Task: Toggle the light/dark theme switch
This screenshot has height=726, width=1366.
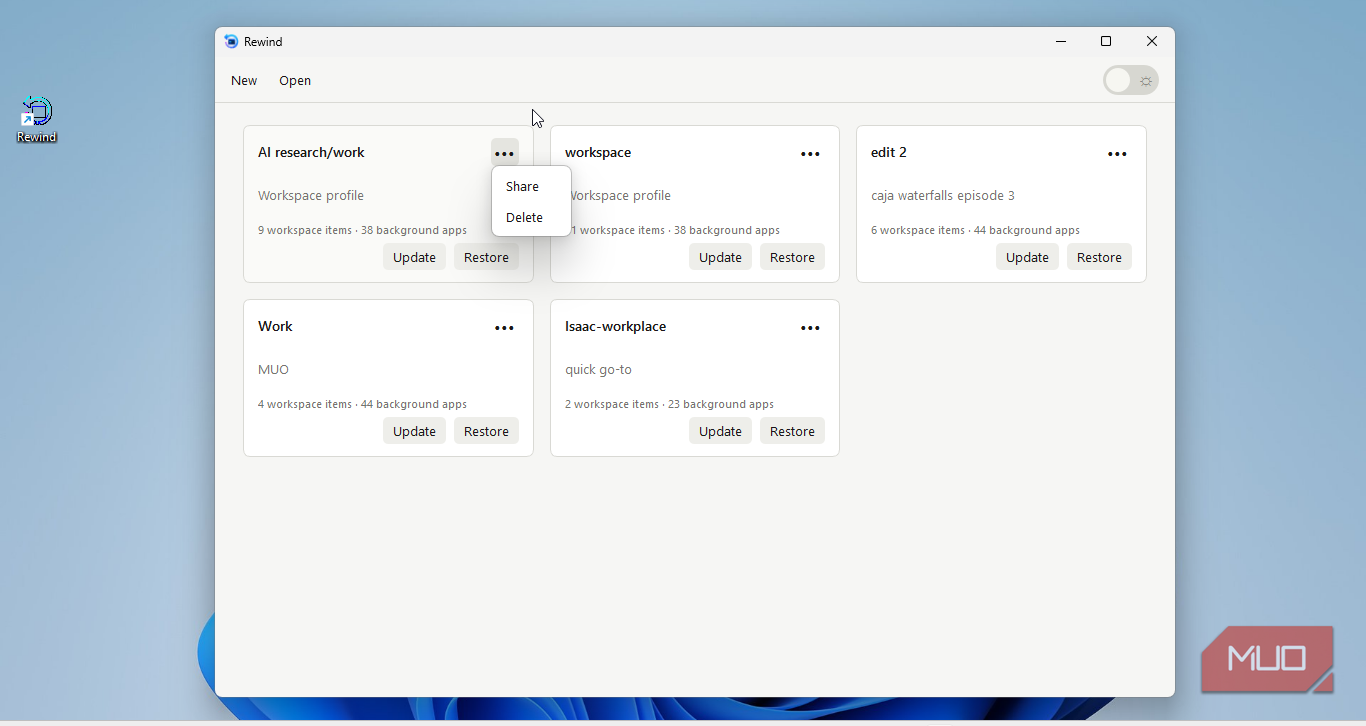Action: coord(1131,81)
